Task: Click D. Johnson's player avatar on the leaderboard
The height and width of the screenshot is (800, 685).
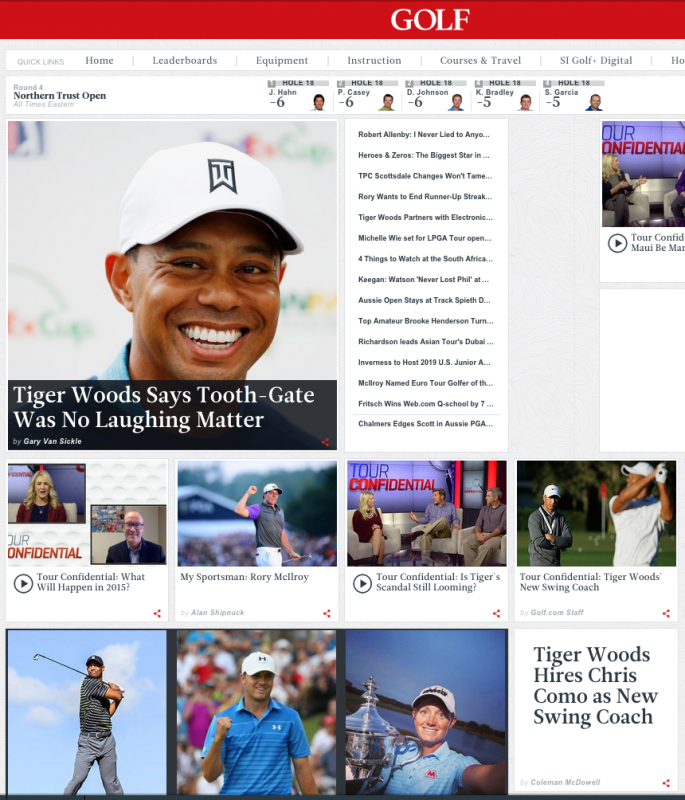Action: [457, 102]
